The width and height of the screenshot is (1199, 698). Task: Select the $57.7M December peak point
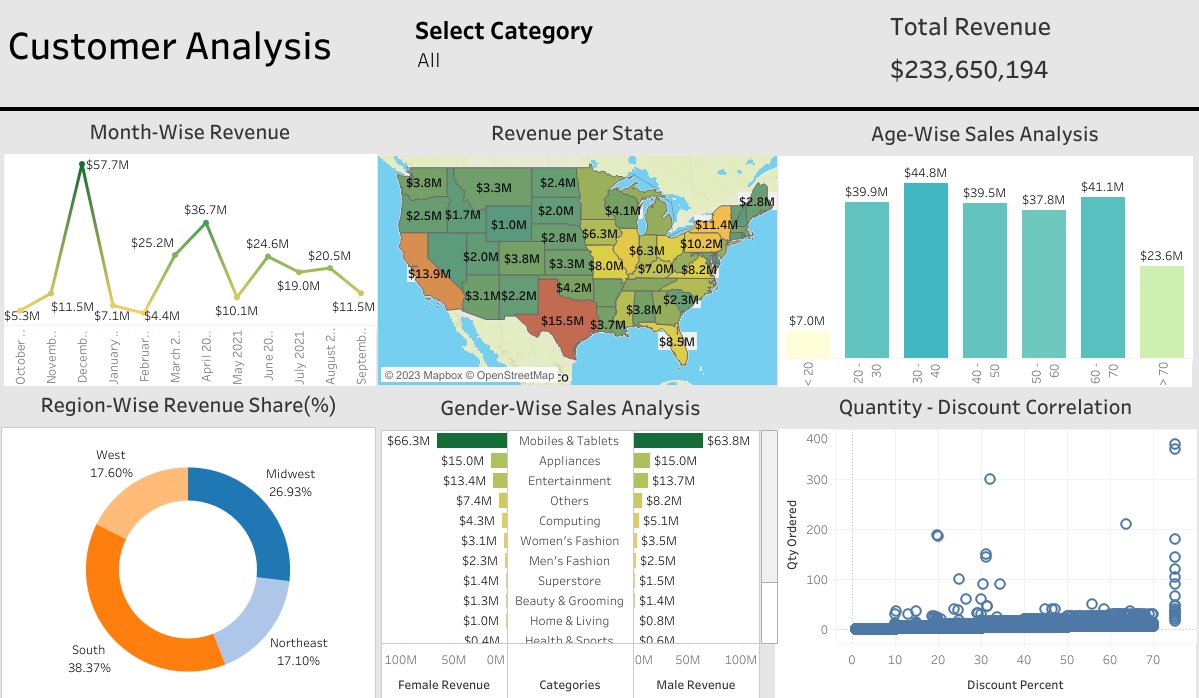point(82,164)
